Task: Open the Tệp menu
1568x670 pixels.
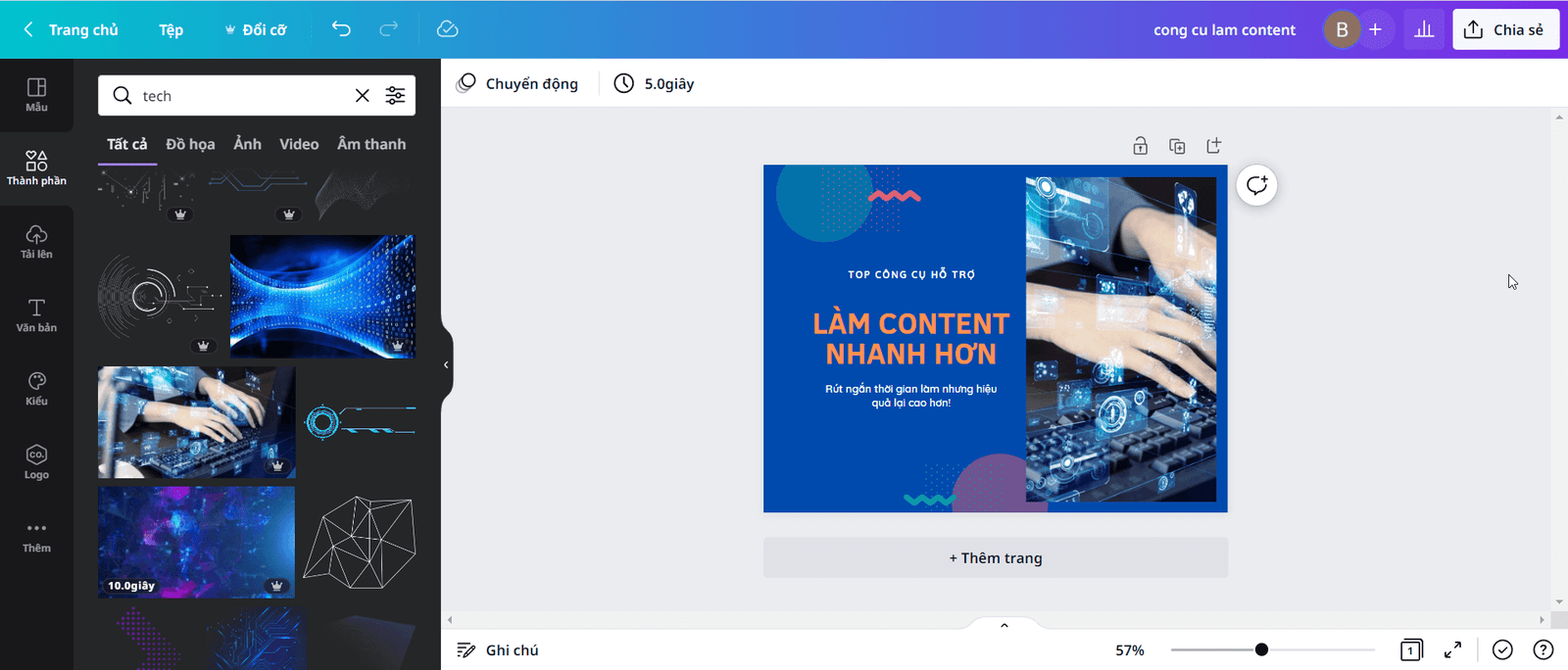Action: point(171,29)
